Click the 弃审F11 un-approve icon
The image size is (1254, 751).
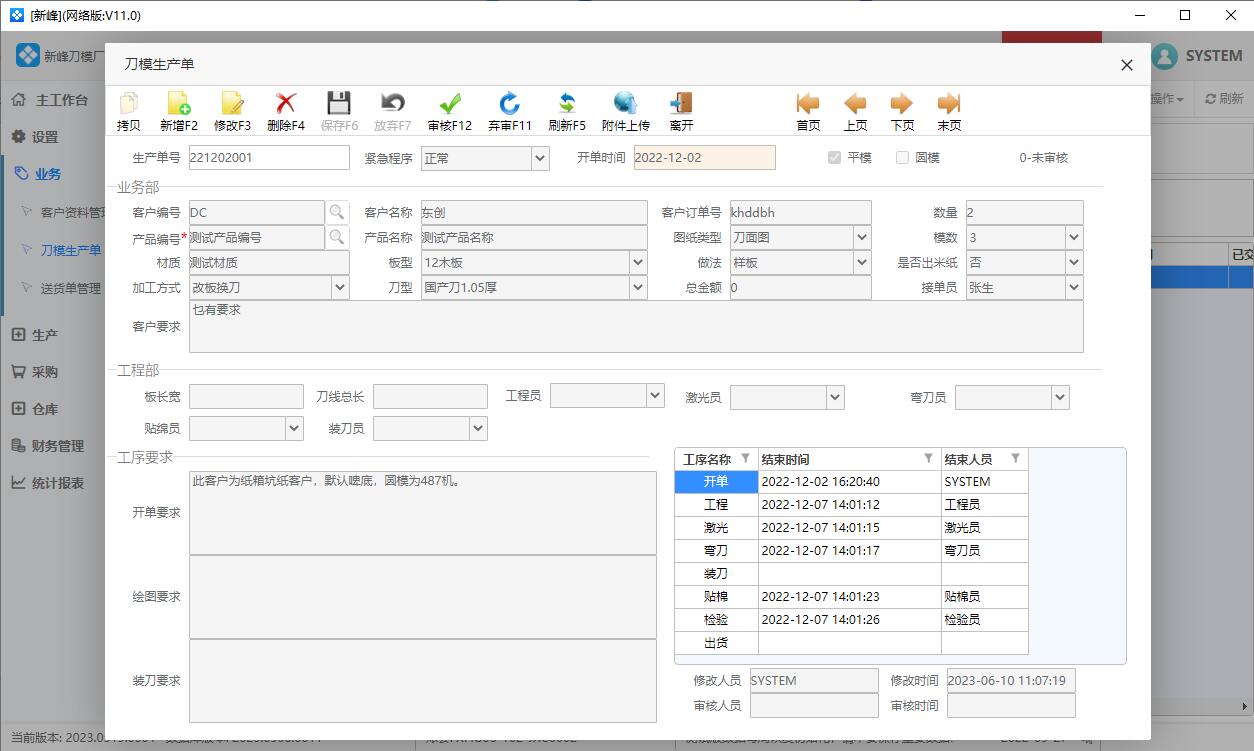point(510,103)
